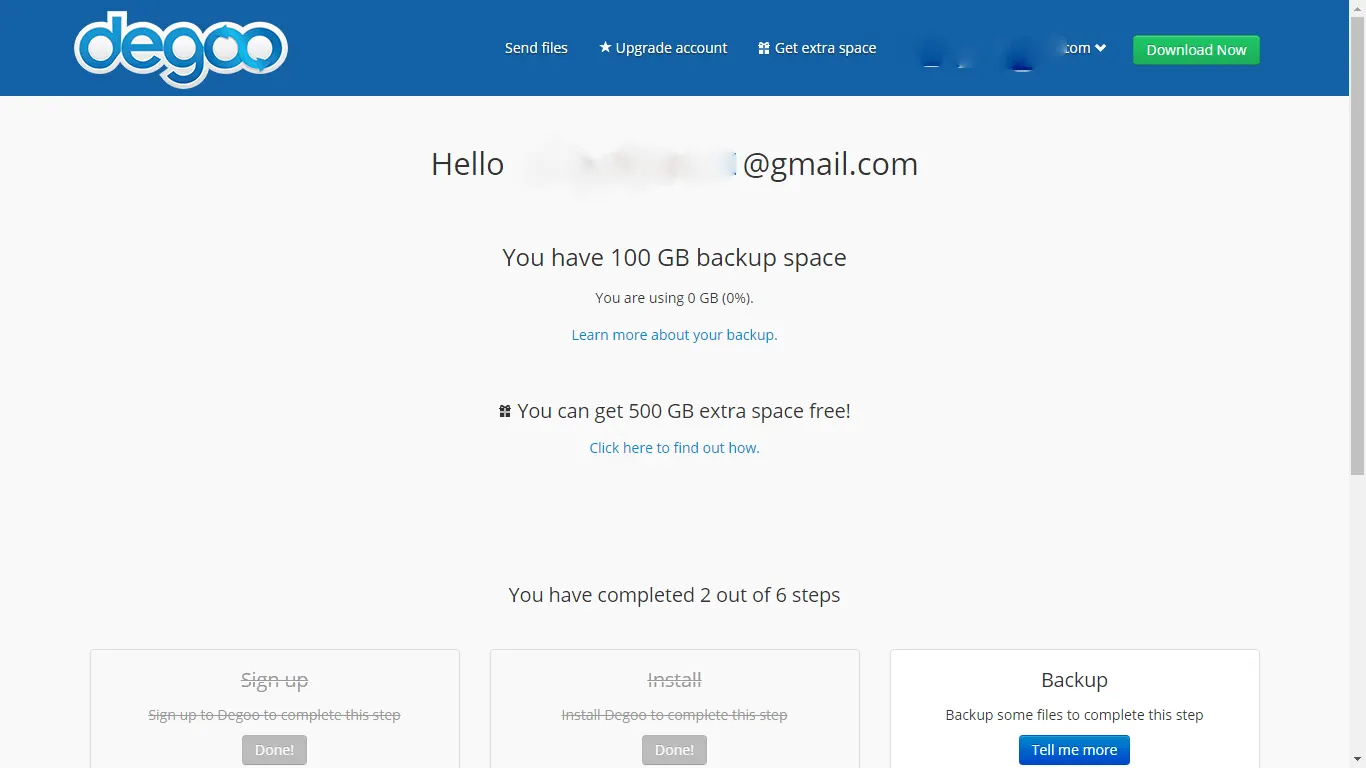Click Done button under Sign up
Viewport: 1366px width, 768px height.
click(x=274, y=750)
